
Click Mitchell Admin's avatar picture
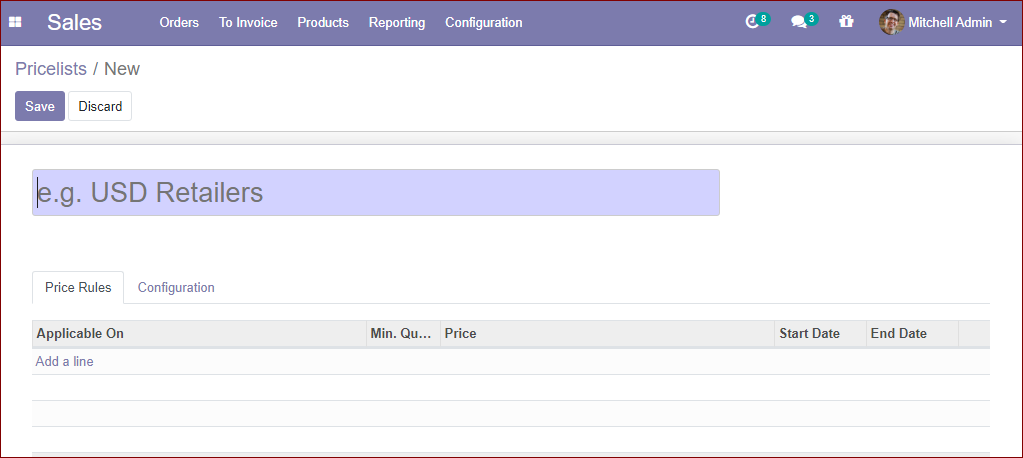[891, 22]
